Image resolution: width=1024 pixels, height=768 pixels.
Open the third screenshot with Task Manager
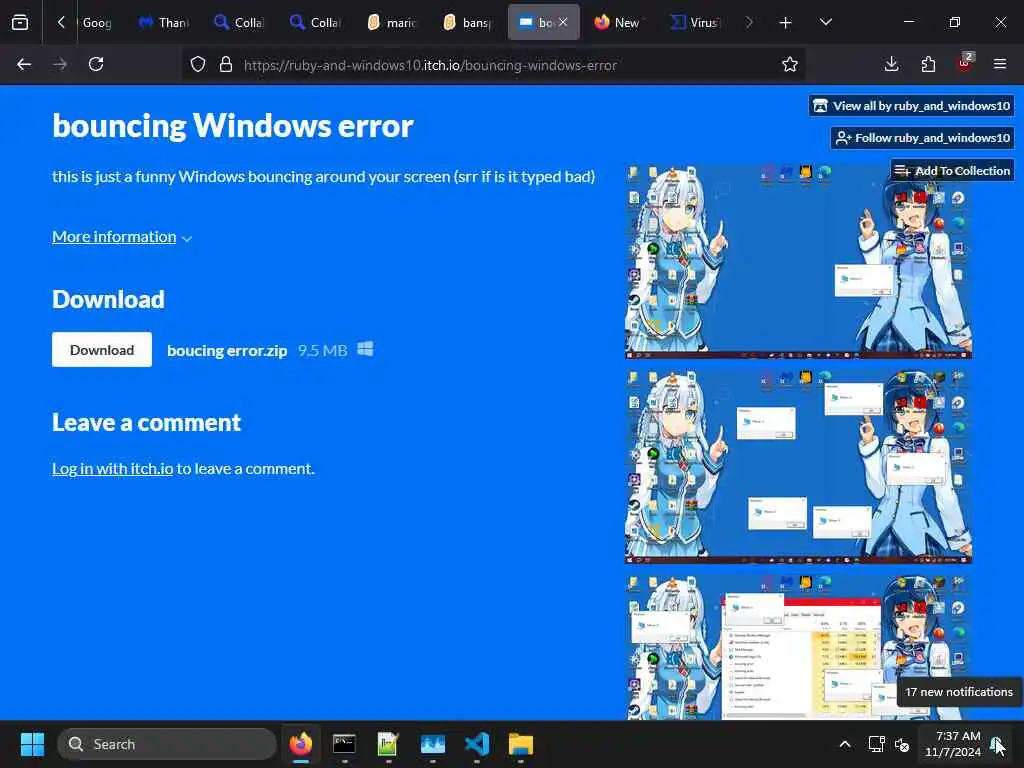tap(798, 647)
